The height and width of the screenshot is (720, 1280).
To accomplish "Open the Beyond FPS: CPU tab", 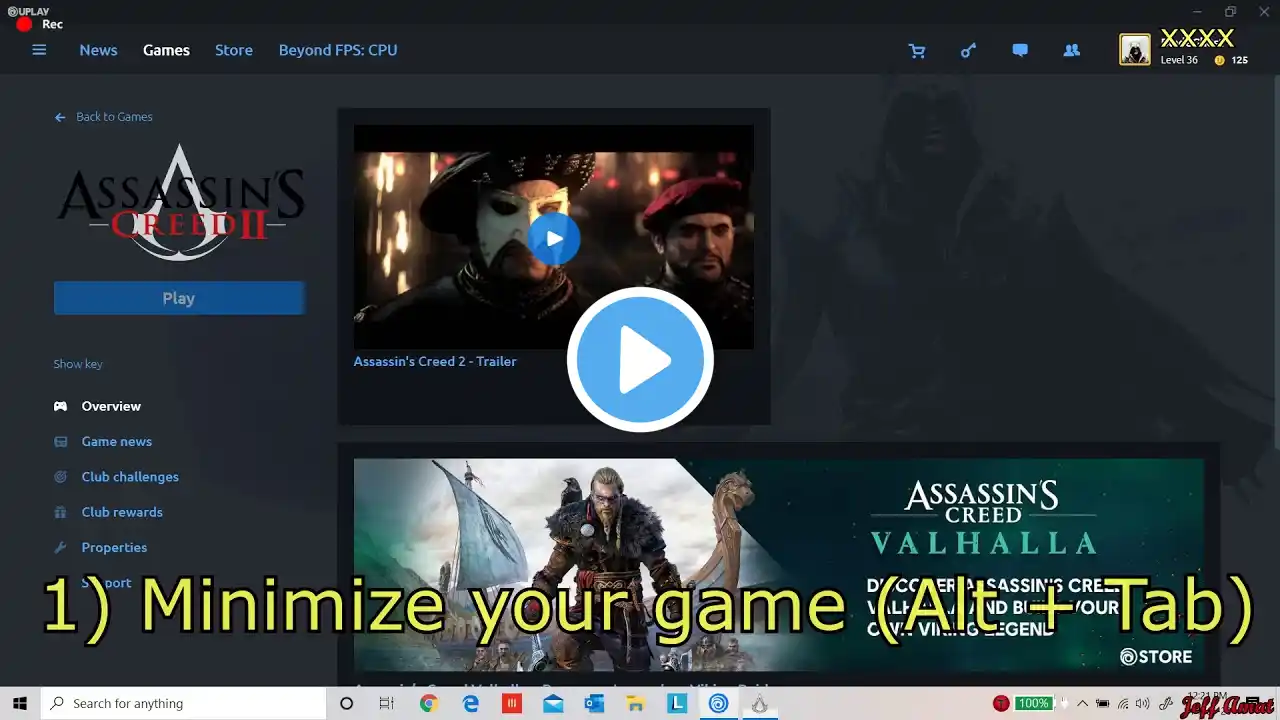I will click(338, 50).
